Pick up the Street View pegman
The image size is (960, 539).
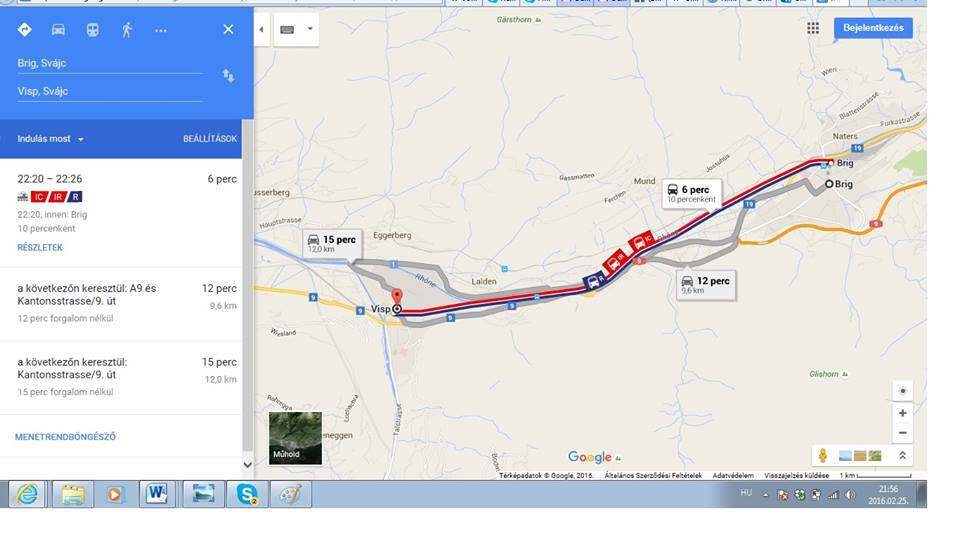point(823,455)
